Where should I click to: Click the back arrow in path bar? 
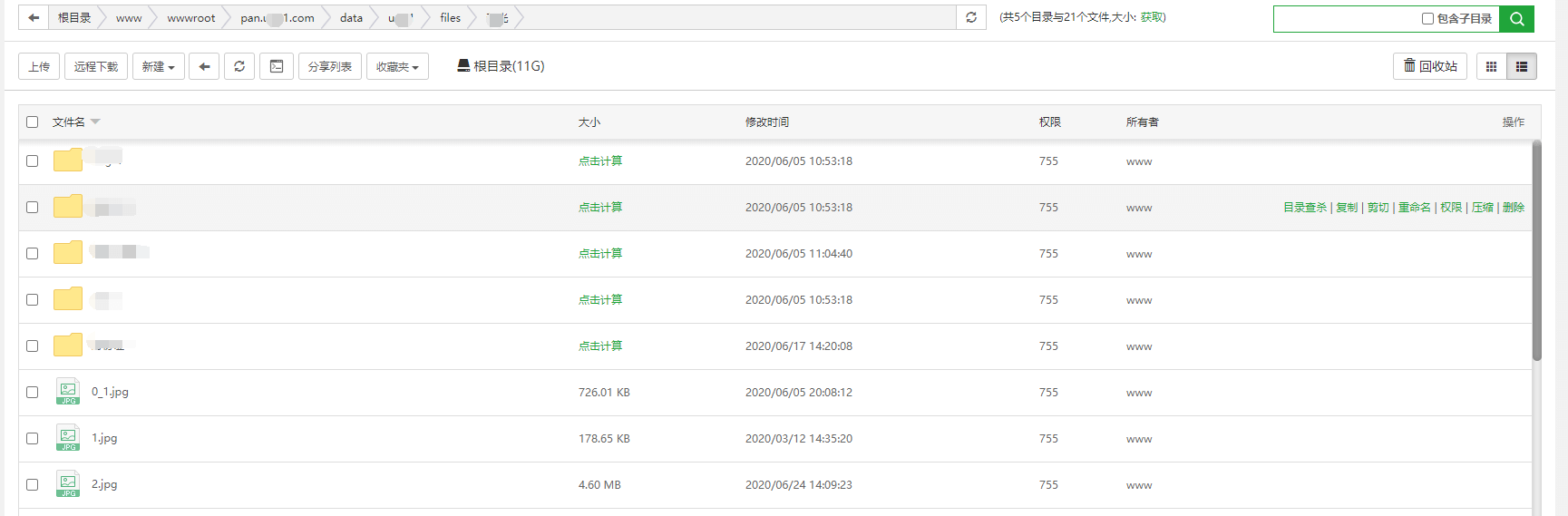tap(34, 18)
